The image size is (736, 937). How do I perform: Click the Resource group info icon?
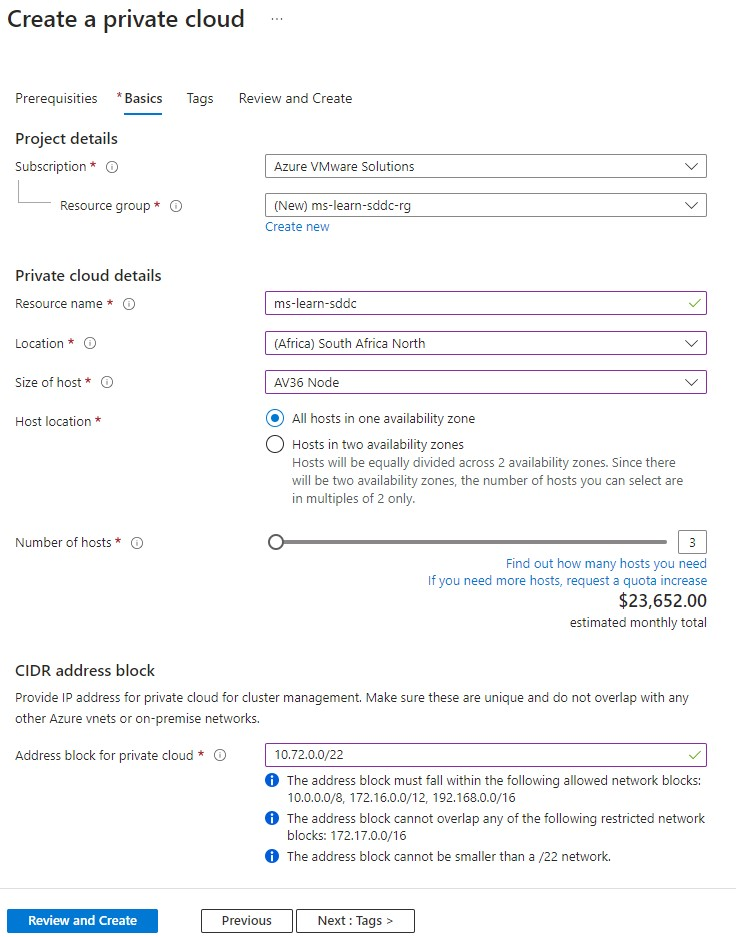[176, 206]
